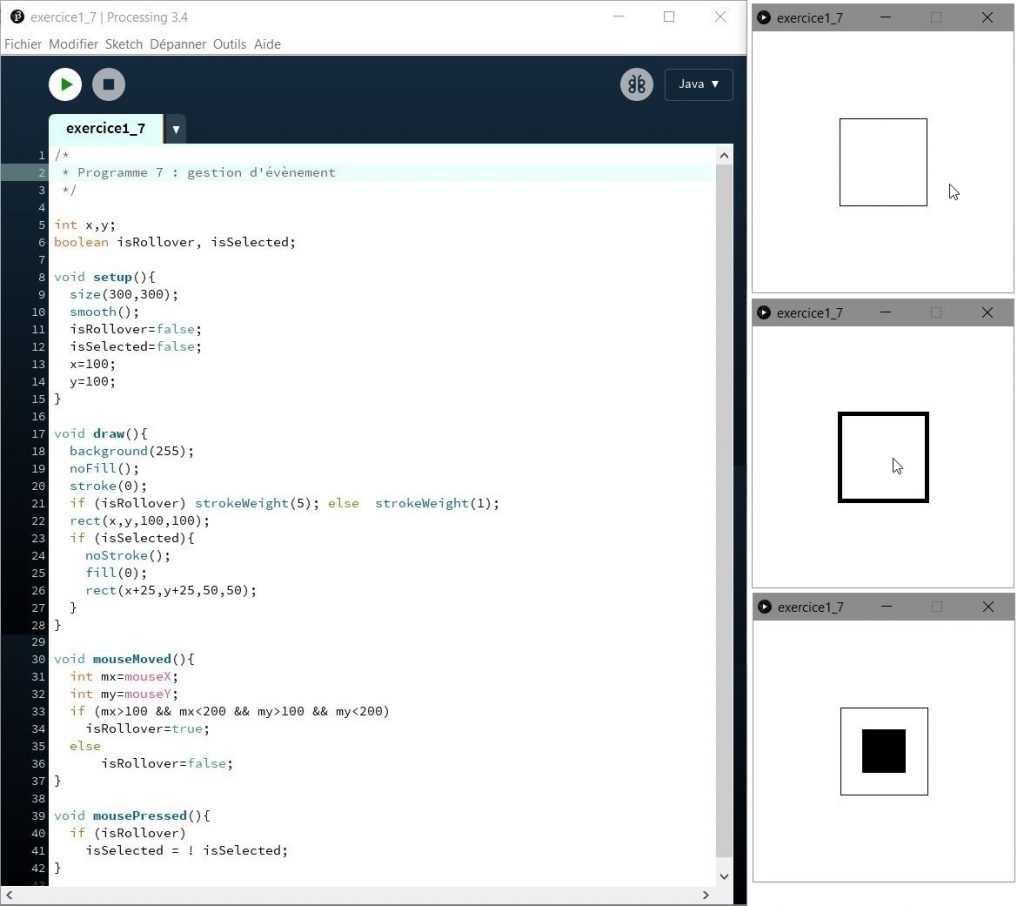The height and width of the screenshot is (906, 1024).
Task: Stop the running sketch
Action: pos(109,84)
